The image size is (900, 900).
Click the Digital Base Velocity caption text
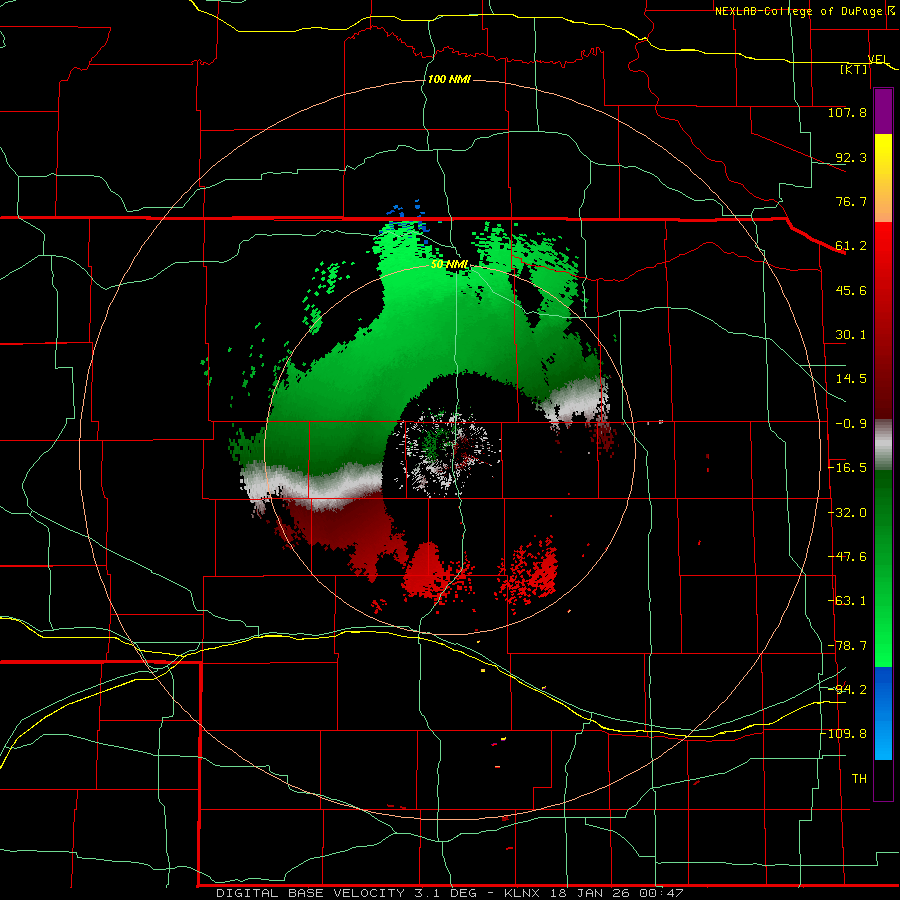[x=450, y=893]
